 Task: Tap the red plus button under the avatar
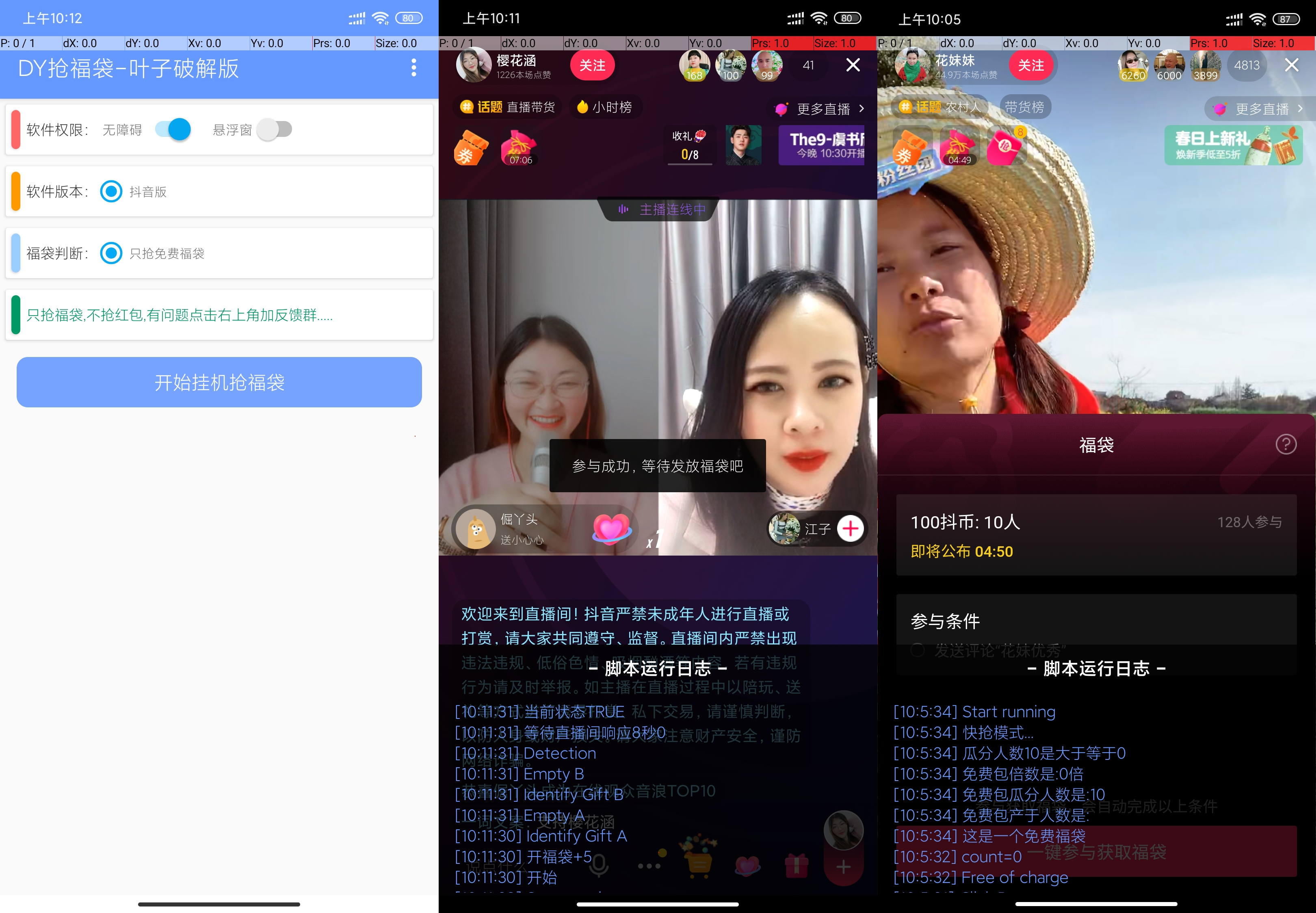tap(843, 867)
